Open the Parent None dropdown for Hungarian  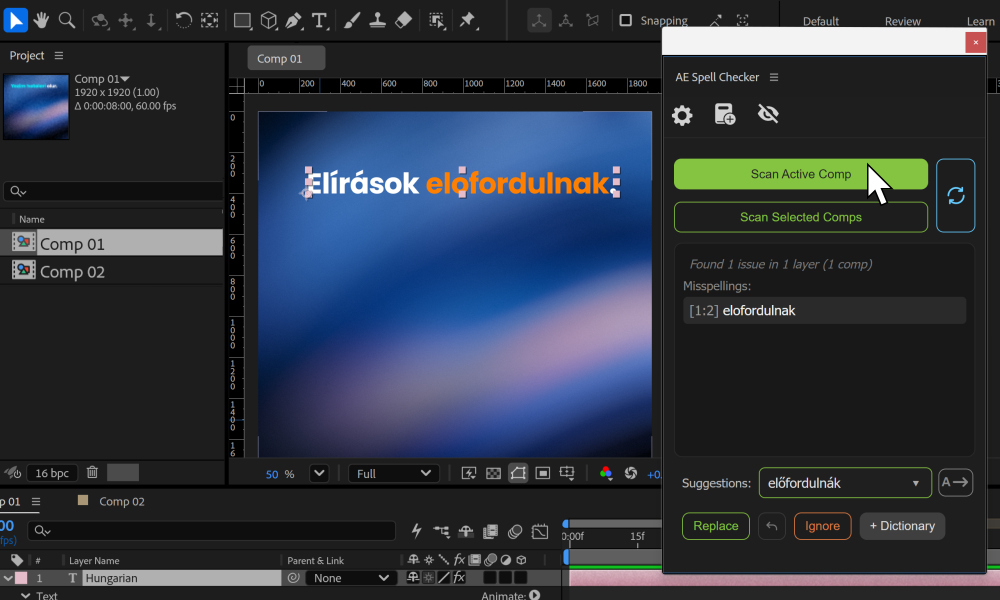[350, 578]
